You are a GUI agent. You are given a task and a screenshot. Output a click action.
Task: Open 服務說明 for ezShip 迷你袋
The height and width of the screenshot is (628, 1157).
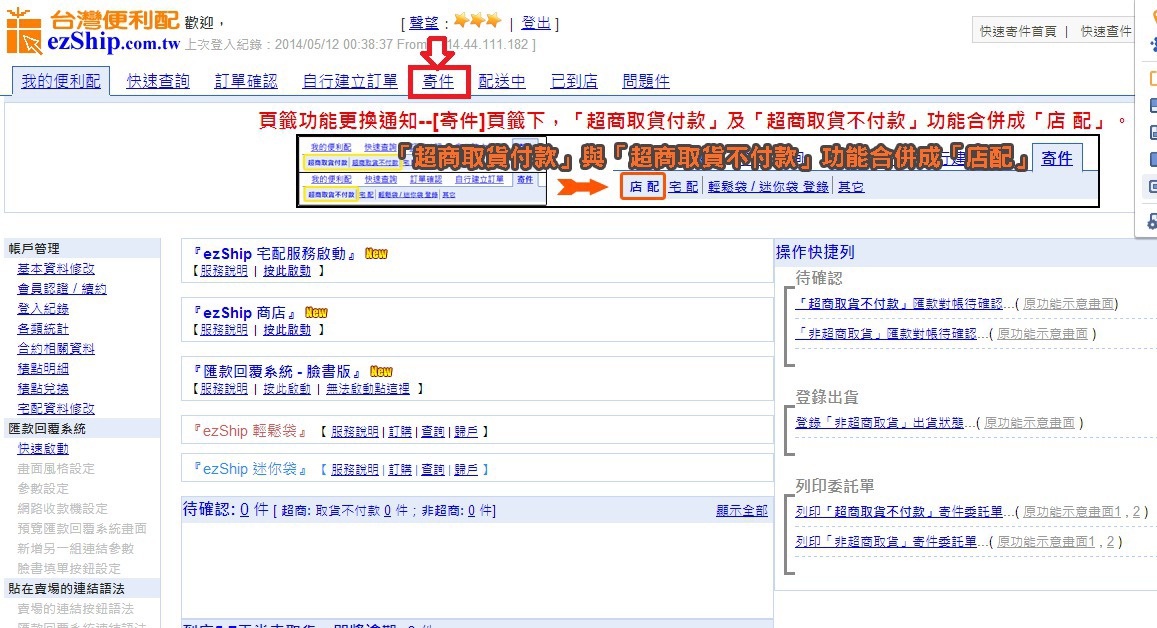pos(355,469)
